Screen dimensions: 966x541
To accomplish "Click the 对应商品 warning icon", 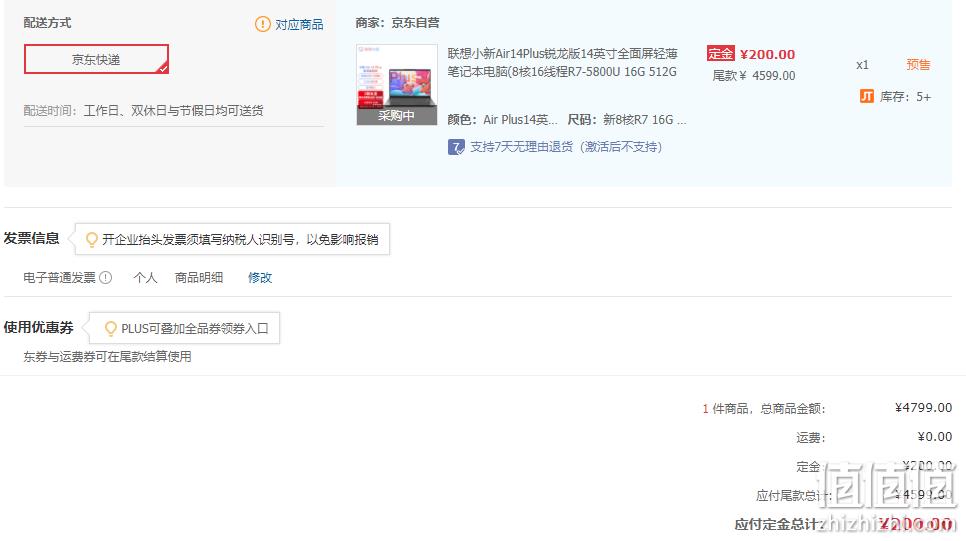I will 262,24.
